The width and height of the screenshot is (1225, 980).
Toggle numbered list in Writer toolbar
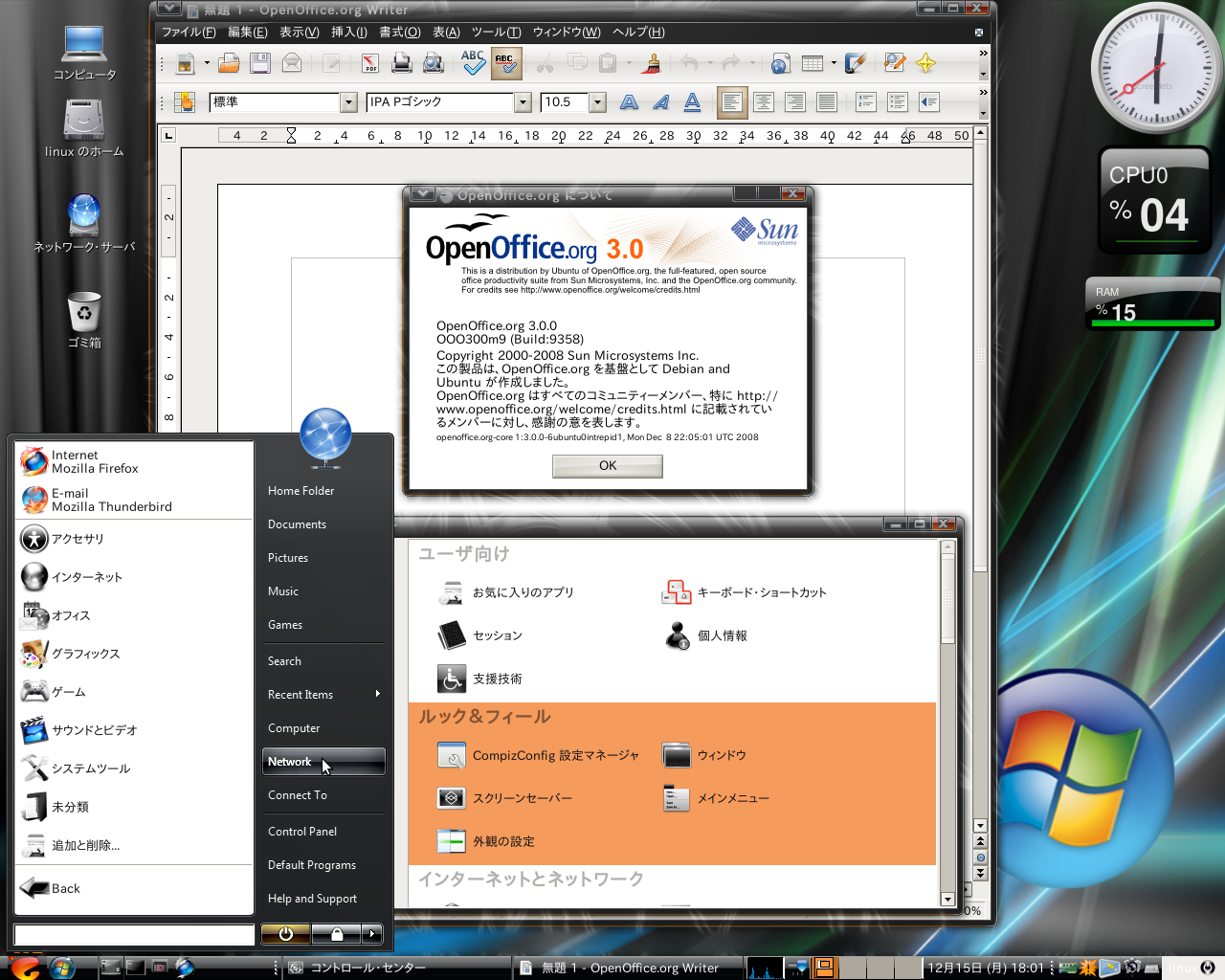click(x=866, y=101)
